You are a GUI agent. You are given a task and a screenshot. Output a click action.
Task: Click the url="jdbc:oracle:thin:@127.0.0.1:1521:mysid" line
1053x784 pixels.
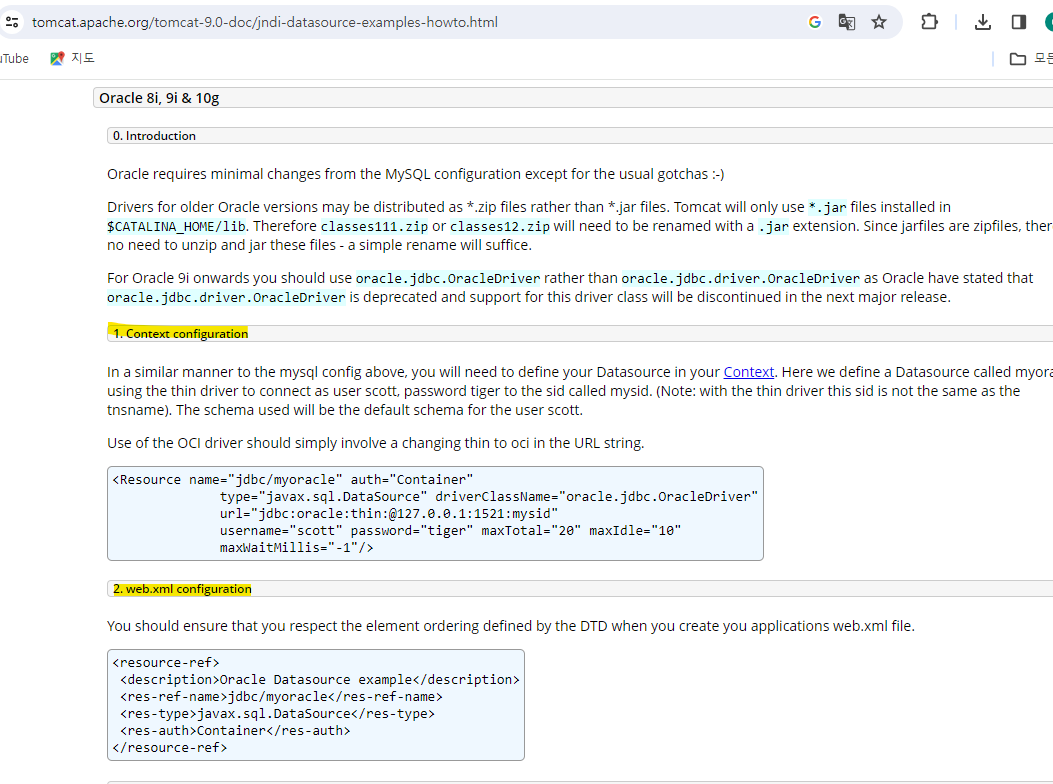[389, 514]
